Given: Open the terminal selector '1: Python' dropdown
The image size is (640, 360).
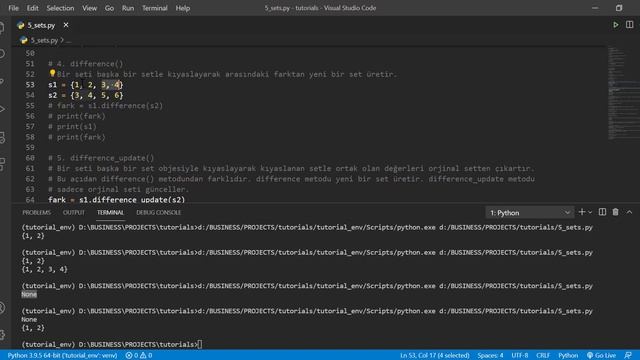Looking at the screenshot, I should click(x=529, y=213).
